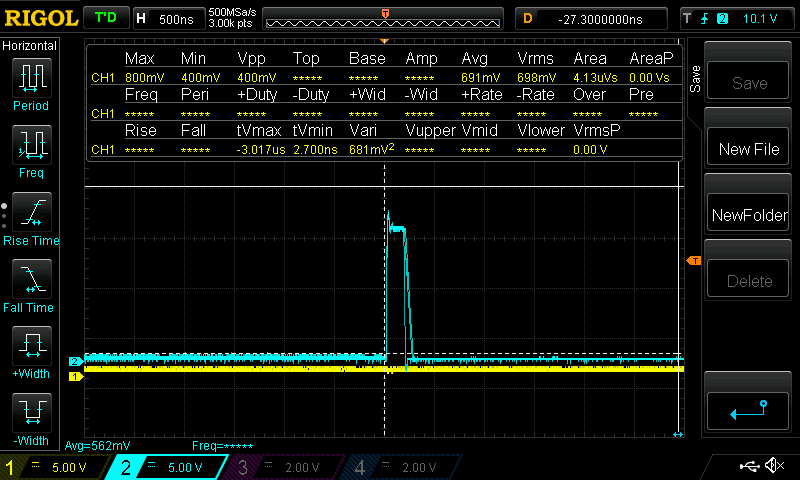This screenshot has height=480, width=800.
Task: Select the Period measurement icon
Action: (32, 78)
